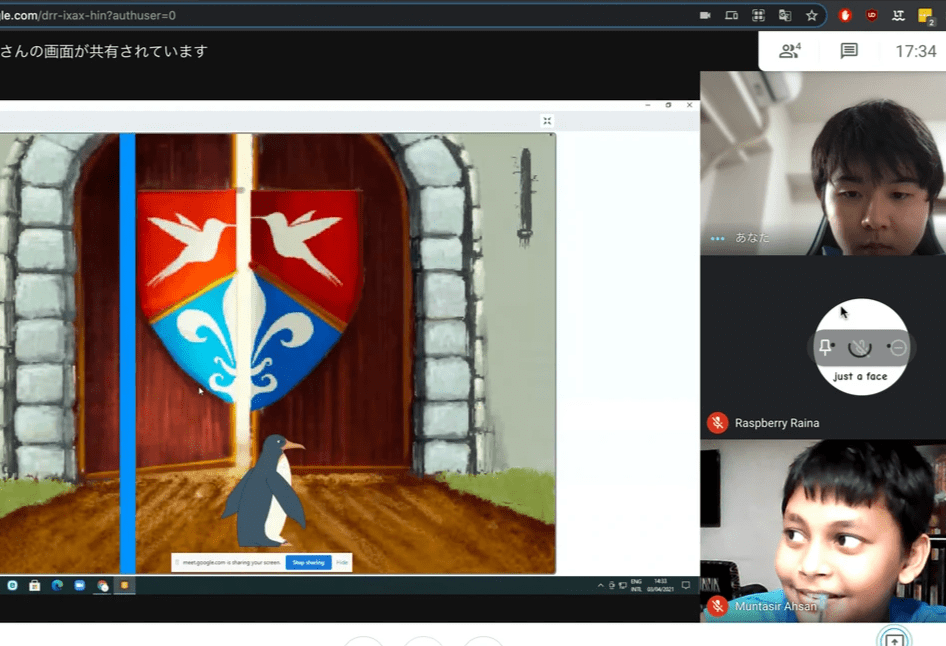Open the uBlock Origin extension icon

(x=871, y=16)
